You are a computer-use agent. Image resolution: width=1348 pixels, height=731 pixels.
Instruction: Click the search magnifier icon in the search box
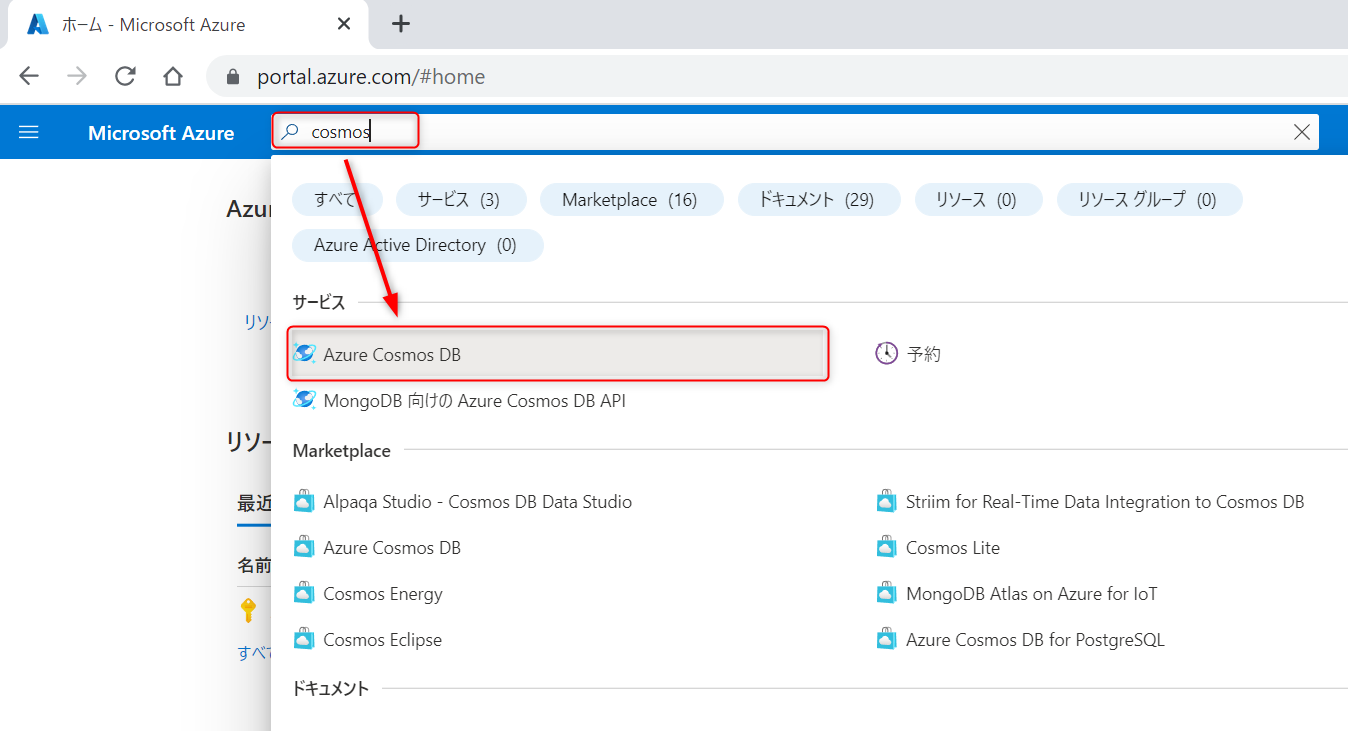(289, 131)
